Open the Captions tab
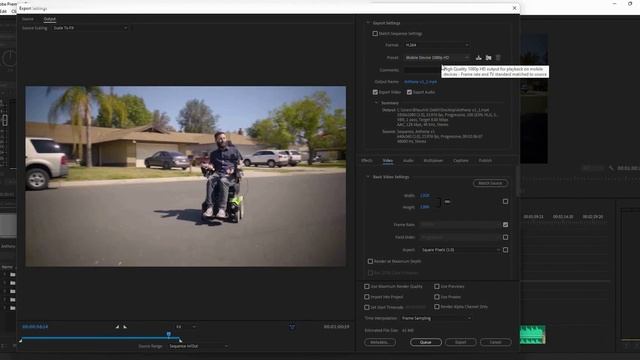The width and height of the screenshot is (640, 360). pyautogui.click(x=461, y=160)
